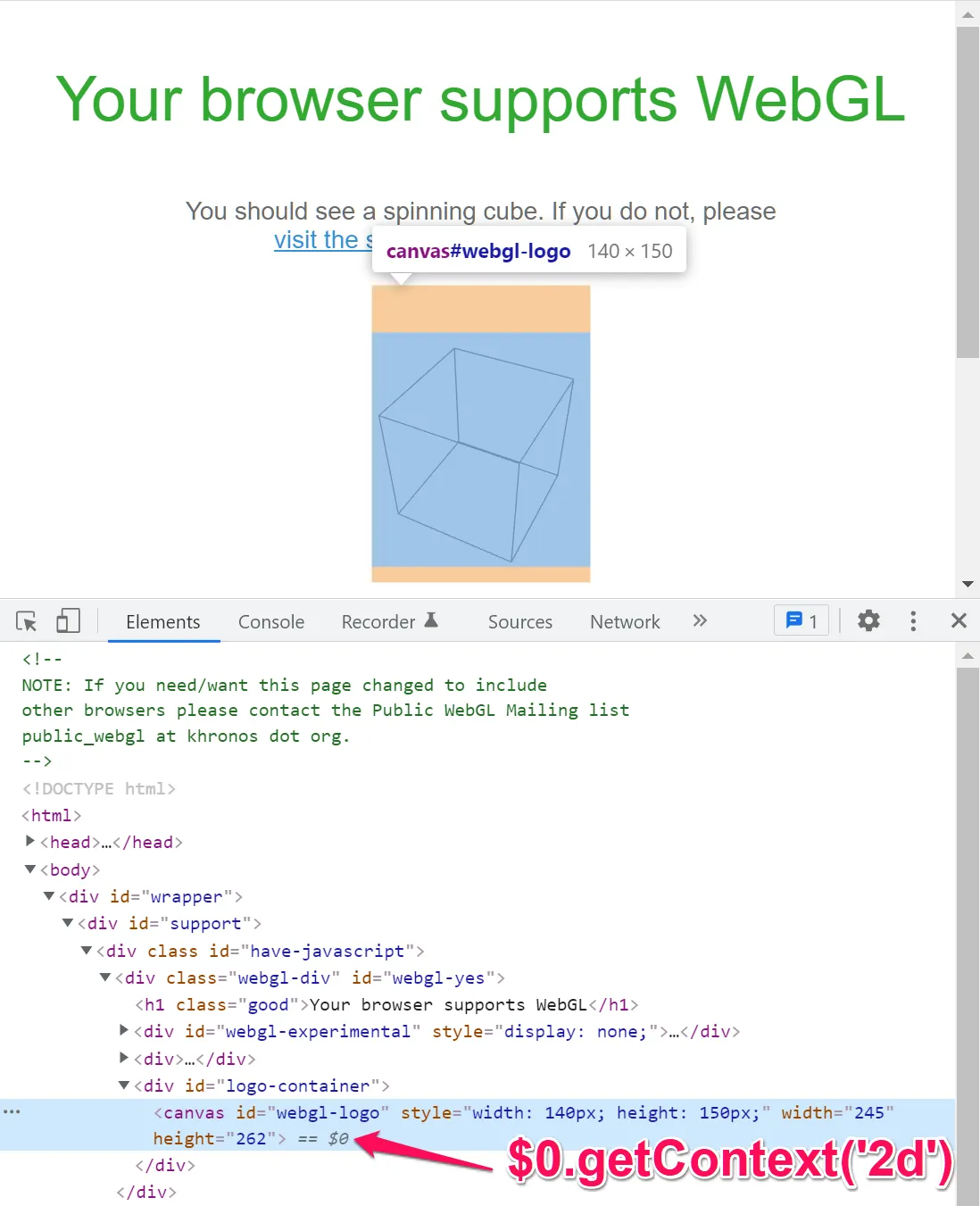The image size is (980, 1206).
Task: Click the 'visit the' support link
Action: [323, 240]
